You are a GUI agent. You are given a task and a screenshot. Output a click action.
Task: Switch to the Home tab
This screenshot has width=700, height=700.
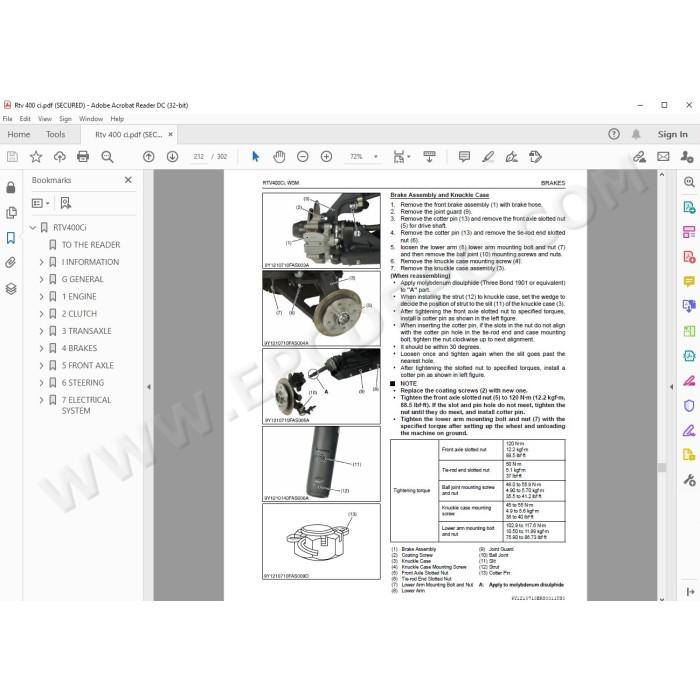(19, 134)
